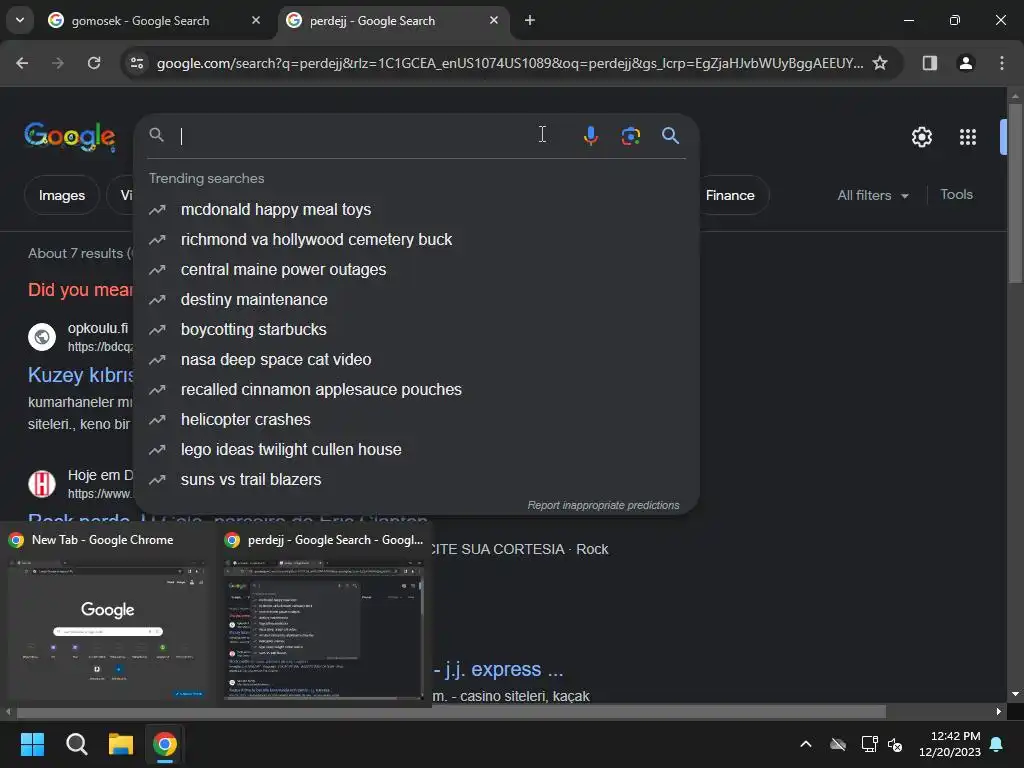The width and height of the screenshot is (1024, 768).
Task: Click the vertical page scrollbar thumb
Action: pos(1015,193)
